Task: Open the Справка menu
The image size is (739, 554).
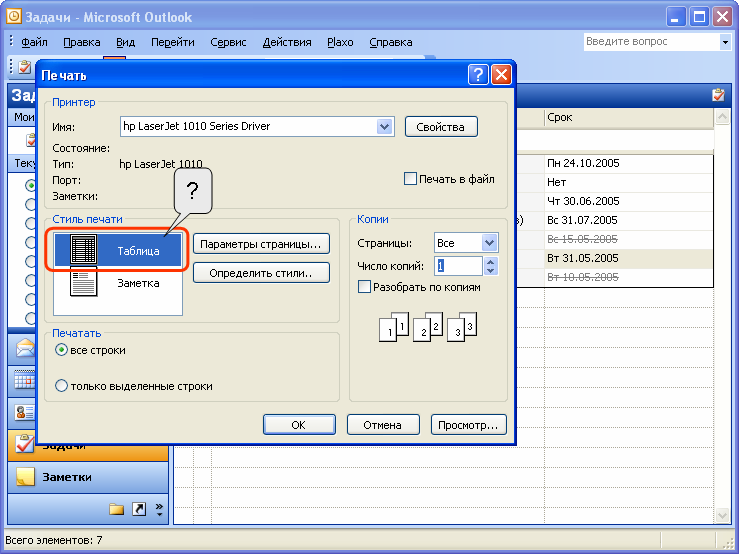Action: pyautogui.click(x=391, y=42)
